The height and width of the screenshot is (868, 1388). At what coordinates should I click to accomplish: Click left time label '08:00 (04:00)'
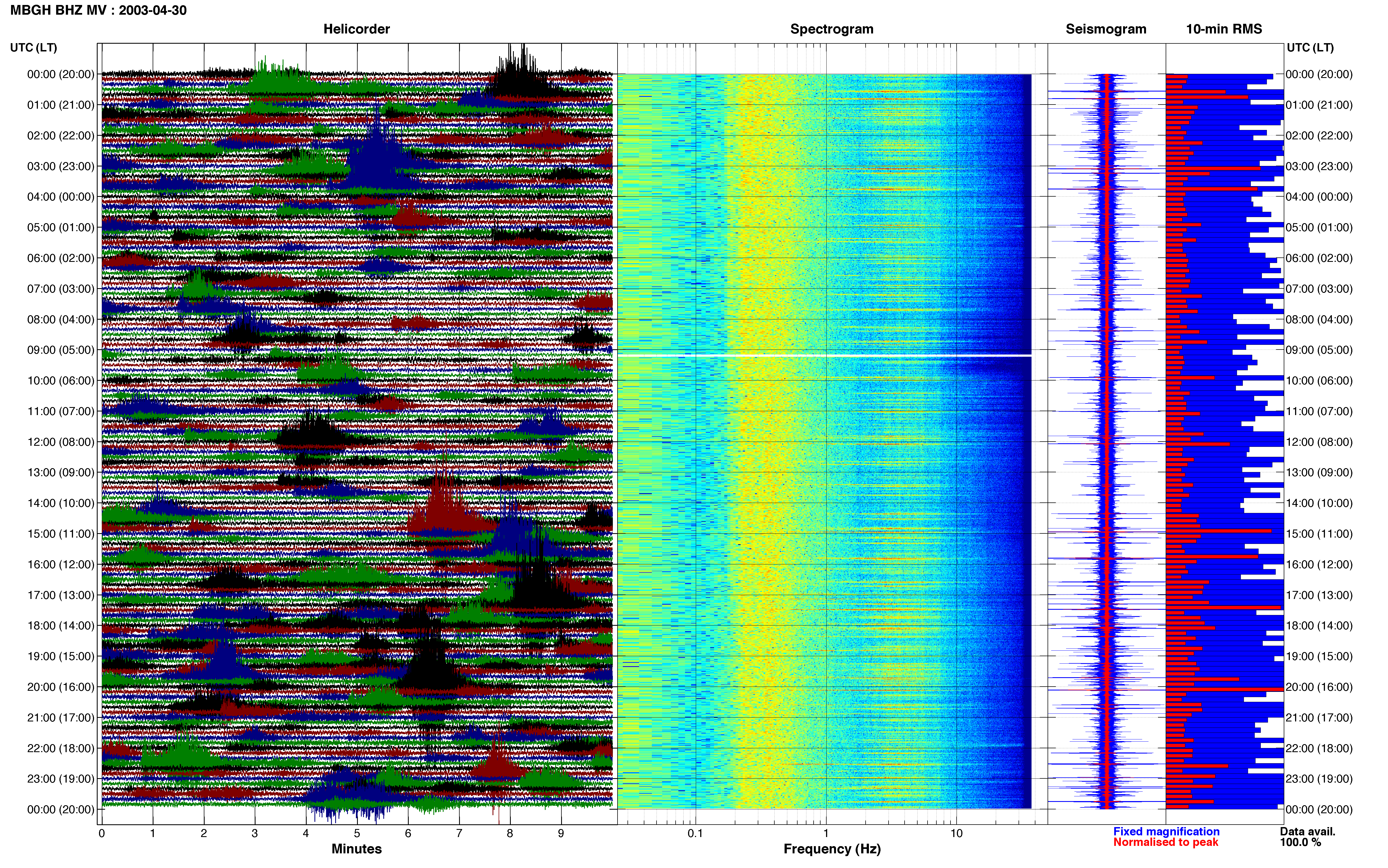point(61,319)
